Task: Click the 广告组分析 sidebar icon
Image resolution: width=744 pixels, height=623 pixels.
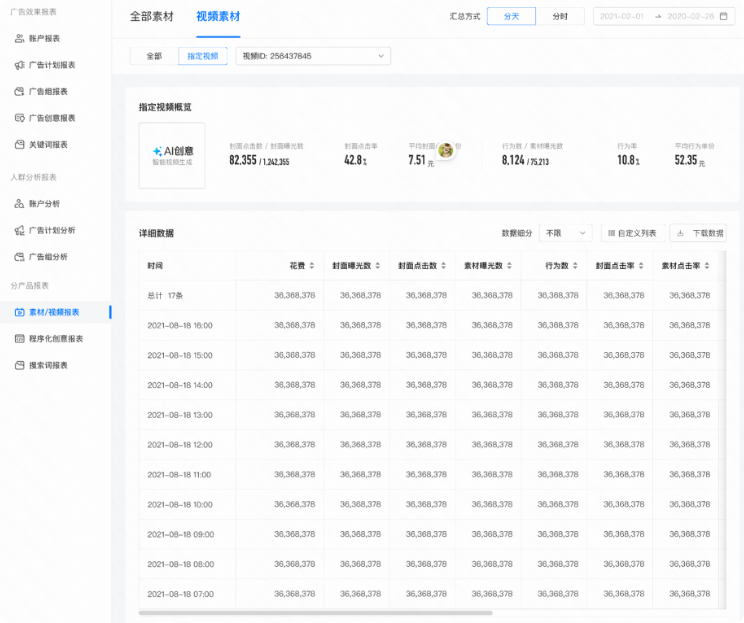Action: [19, 257]
